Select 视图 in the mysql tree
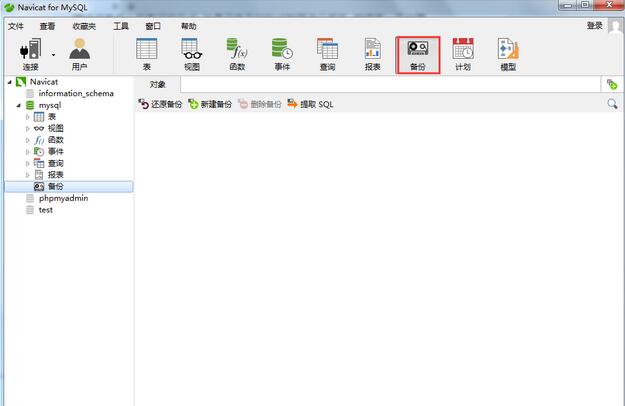This screenshot has width=625, height=406. point(55,128)
